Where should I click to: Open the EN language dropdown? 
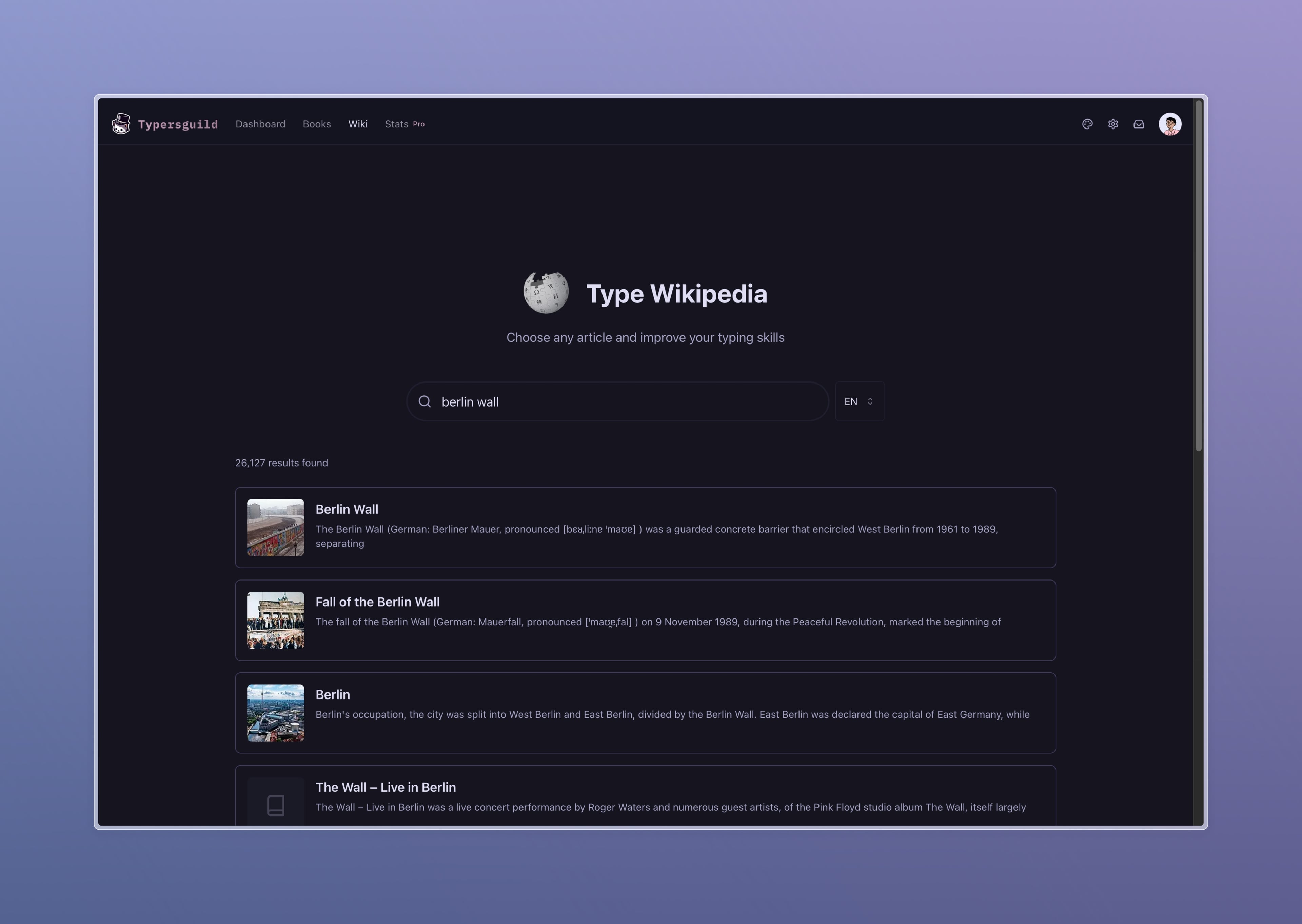tap(859, 401)
